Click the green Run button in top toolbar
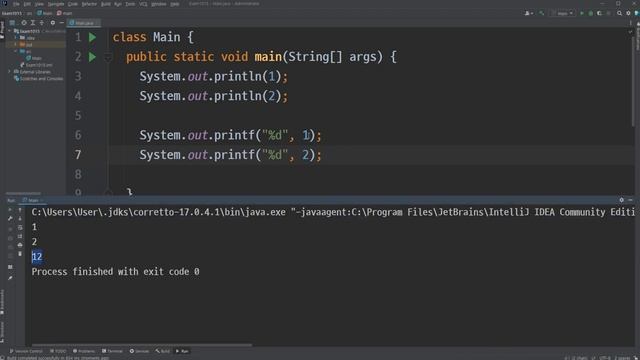 click(x=582, y=13)
